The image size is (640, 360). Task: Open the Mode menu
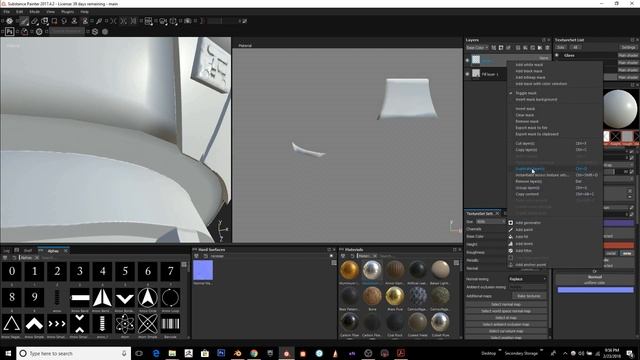(x=34, y=12)
